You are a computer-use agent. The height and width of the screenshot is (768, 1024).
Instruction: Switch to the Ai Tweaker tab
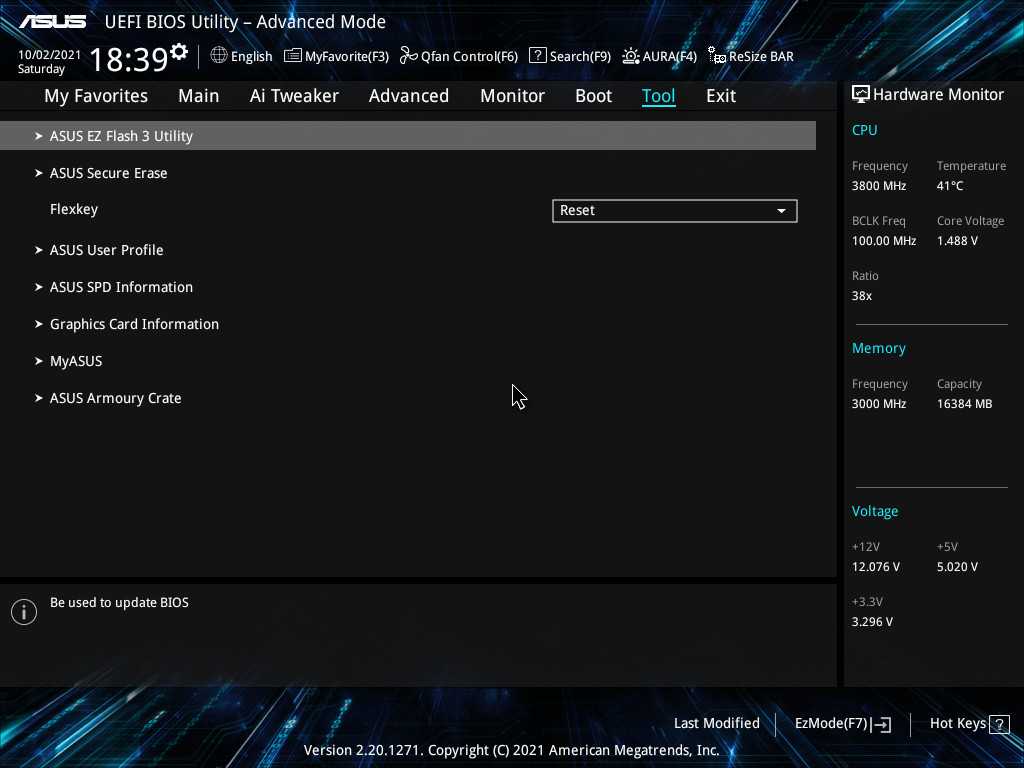(294, 96)
